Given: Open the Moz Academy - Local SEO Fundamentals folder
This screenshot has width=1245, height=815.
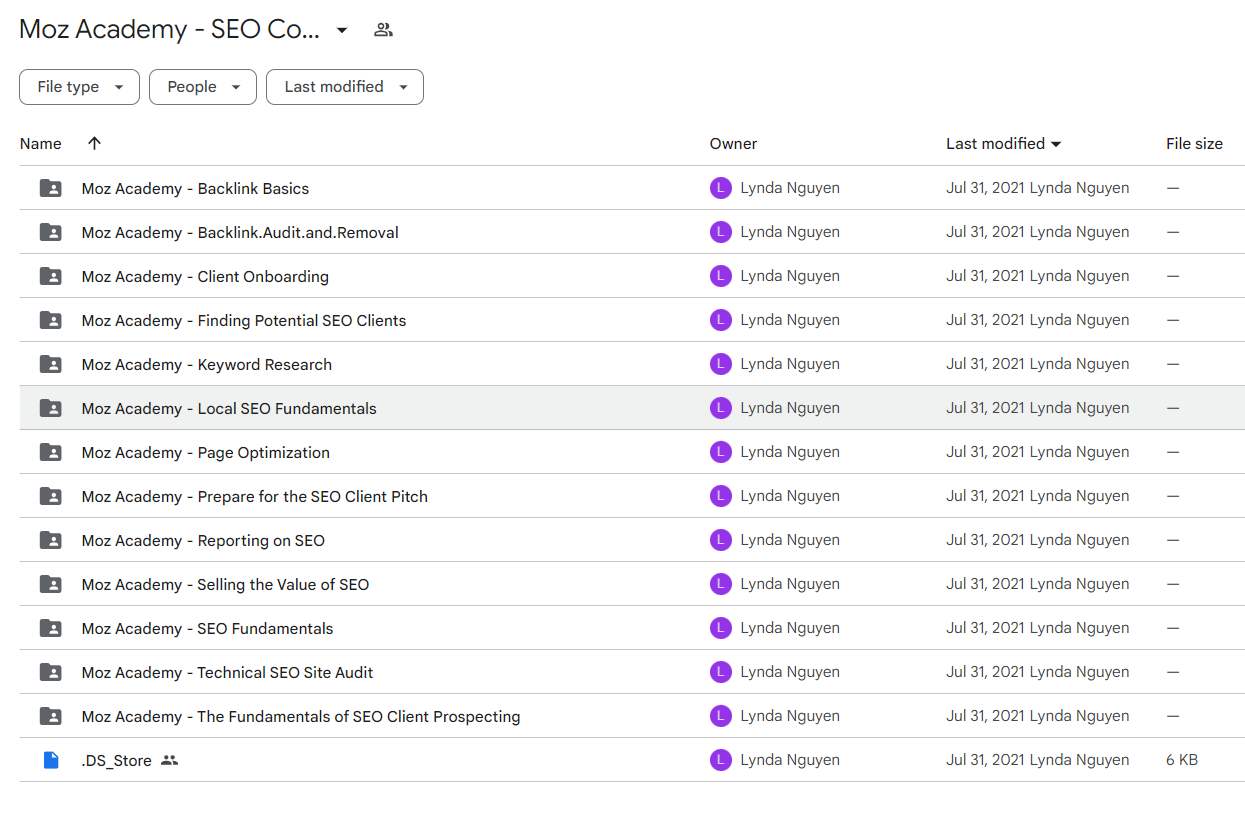Looking at the screenshot, I should tap(229, 408).
